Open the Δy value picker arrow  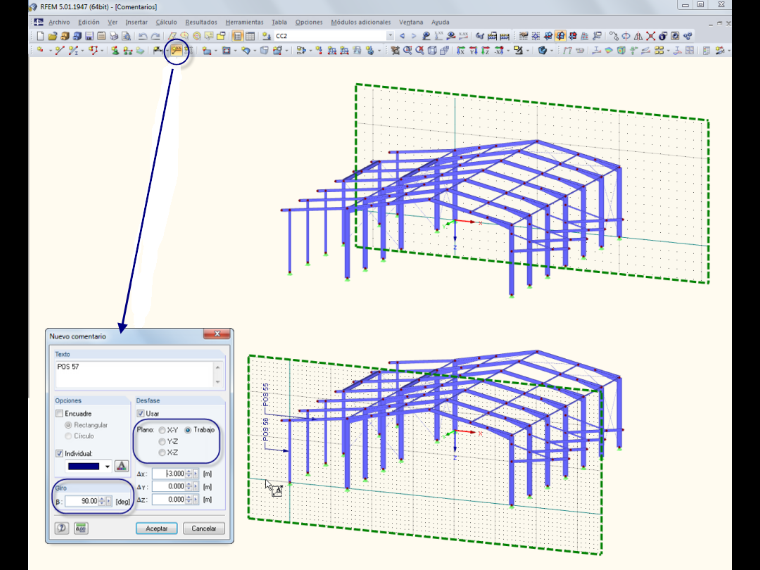click(x=195, y=486)
